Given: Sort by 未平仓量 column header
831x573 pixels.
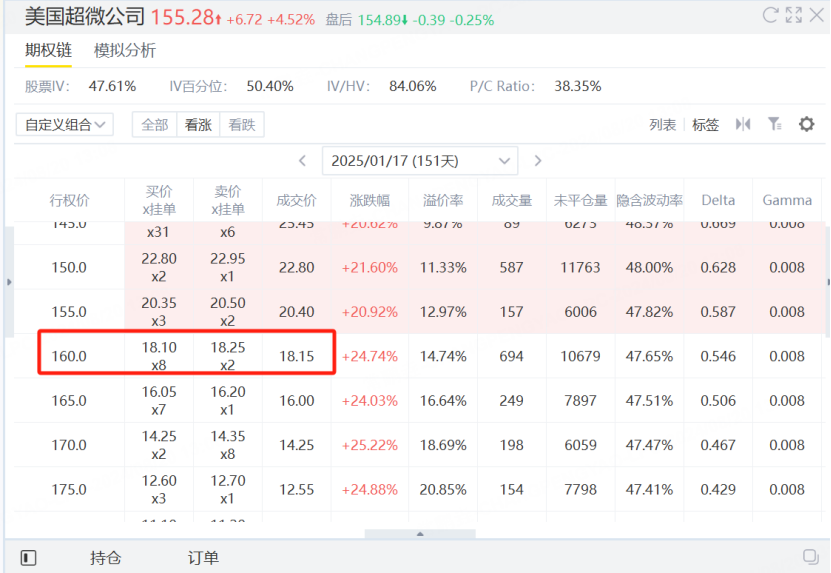Looking at the screenshot, I should tap(580, 200).
